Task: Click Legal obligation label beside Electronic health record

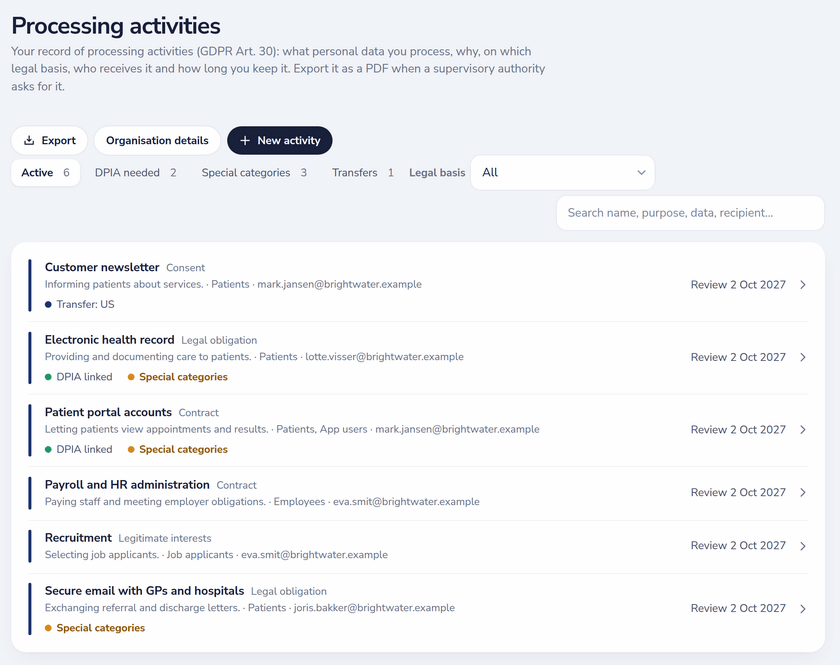Action: (x=219, y=340)
